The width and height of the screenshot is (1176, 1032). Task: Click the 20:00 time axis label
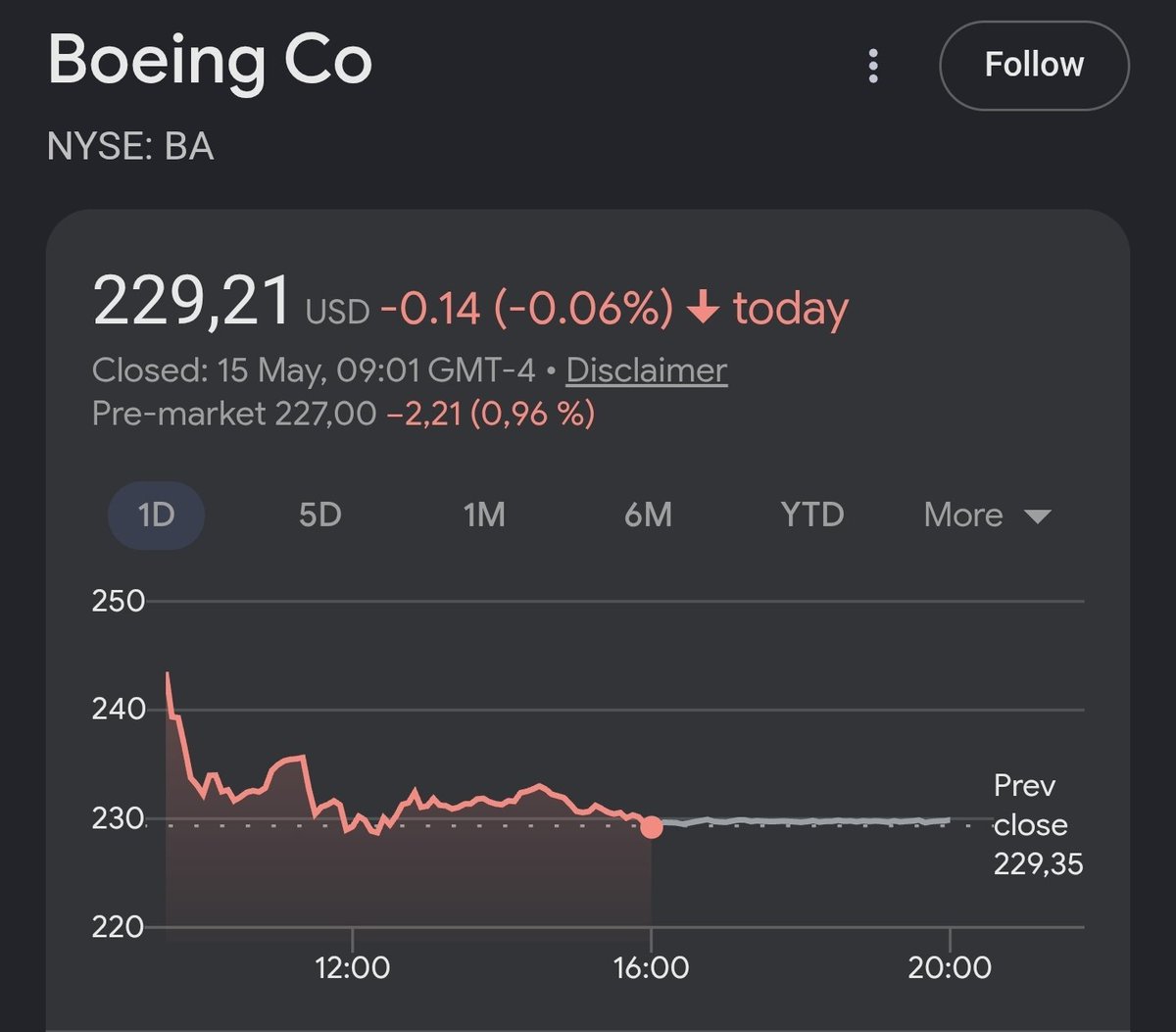tap(950, 968)
